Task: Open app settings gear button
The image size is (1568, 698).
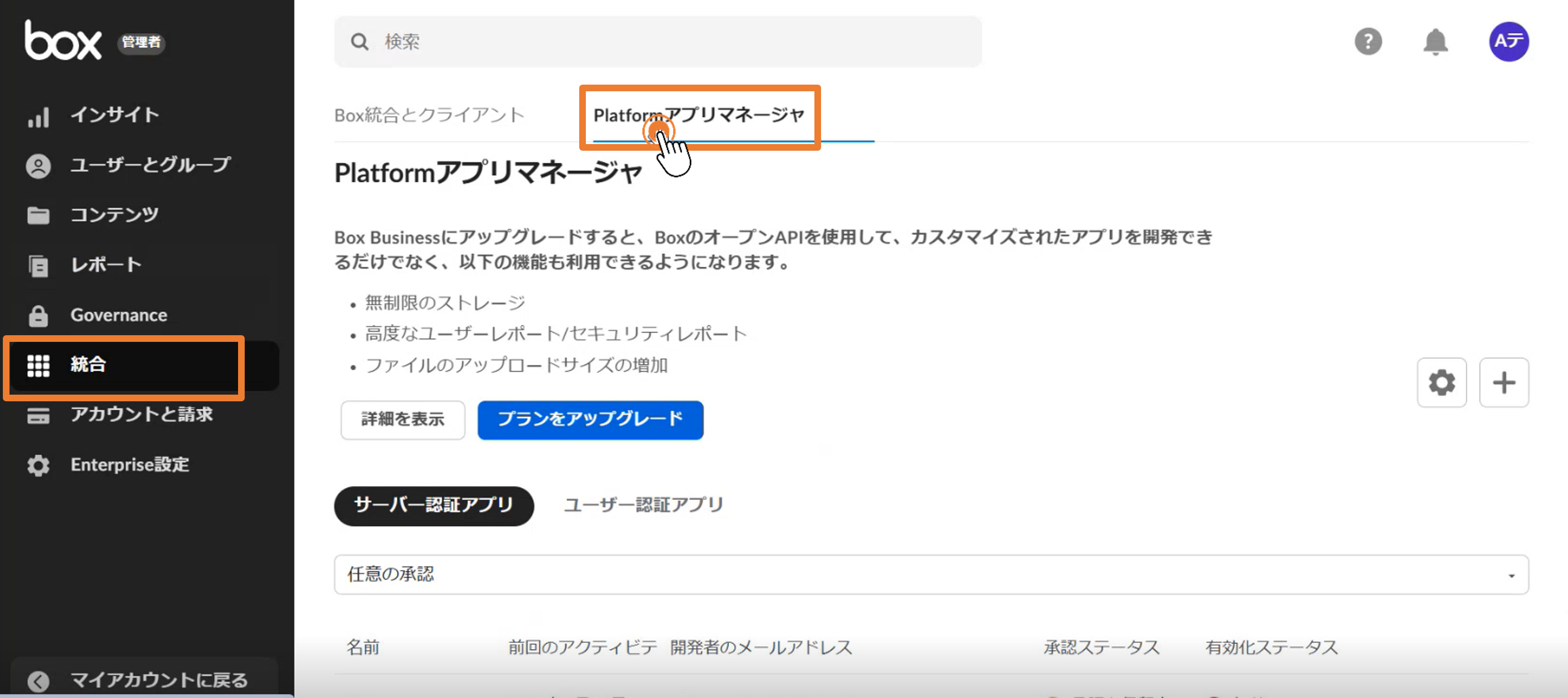Action: (x=1442, y=382)
